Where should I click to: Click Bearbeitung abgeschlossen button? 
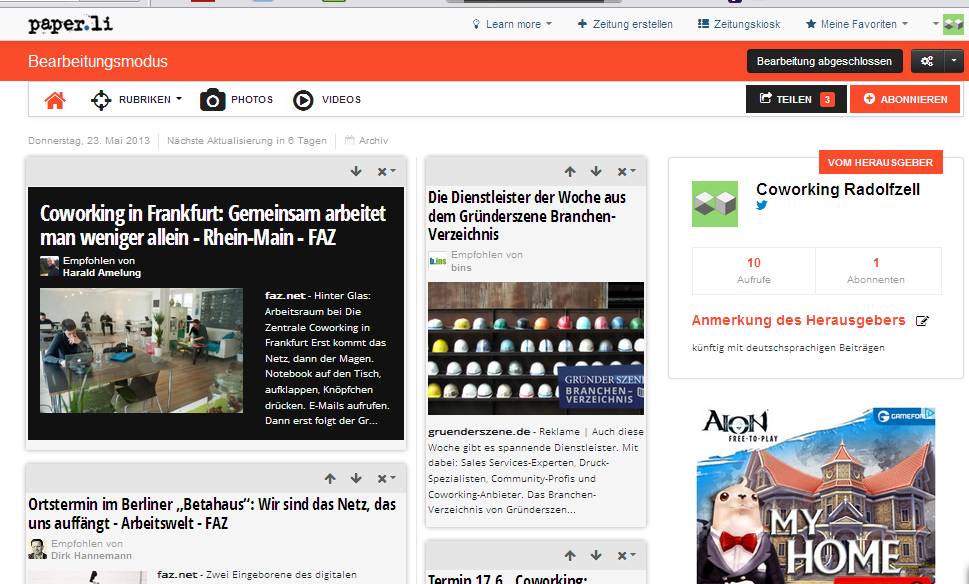click(824, 61)
